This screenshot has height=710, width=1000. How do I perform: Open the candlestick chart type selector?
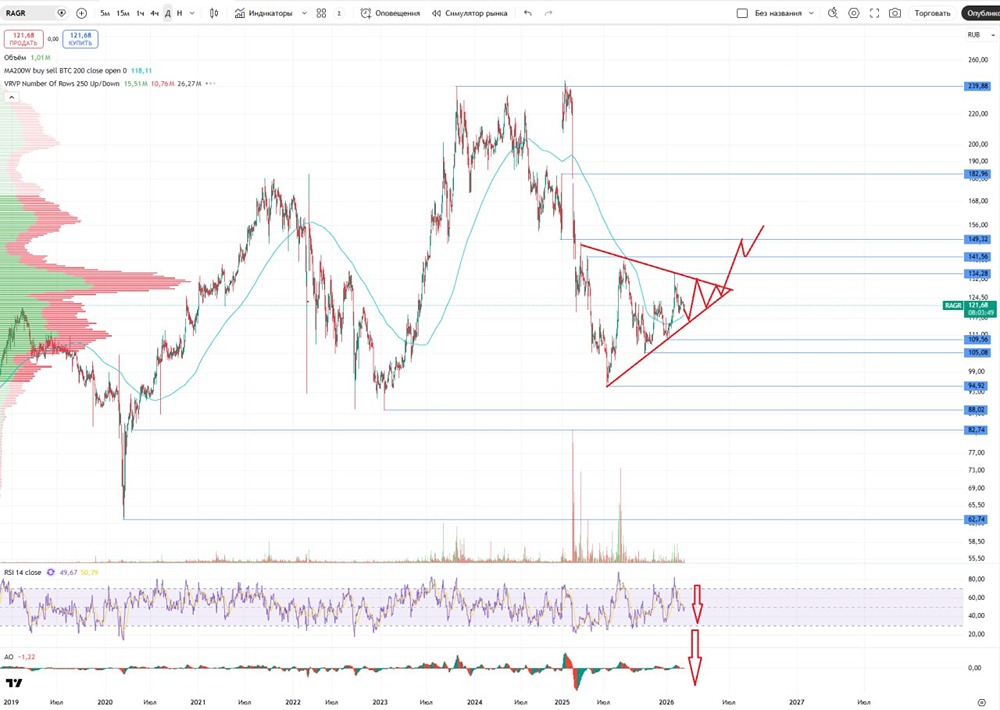click(x=214, y=13)
